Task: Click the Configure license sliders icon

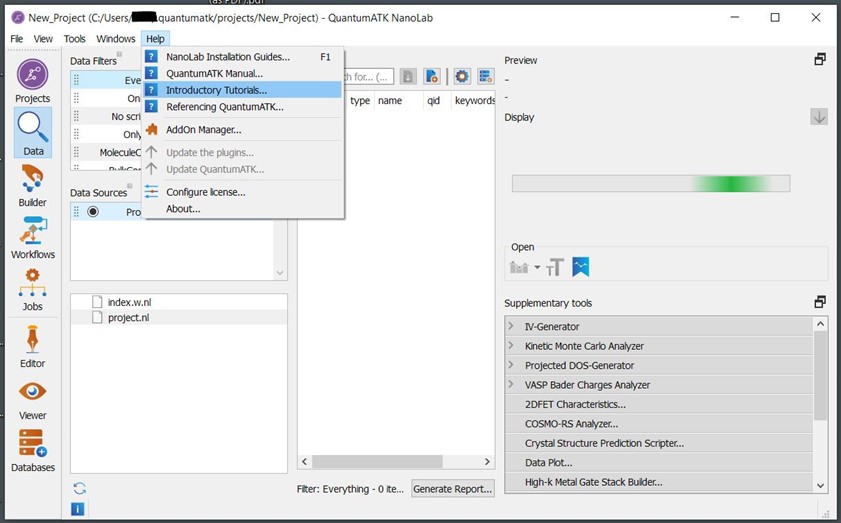Action: [151, 191]
